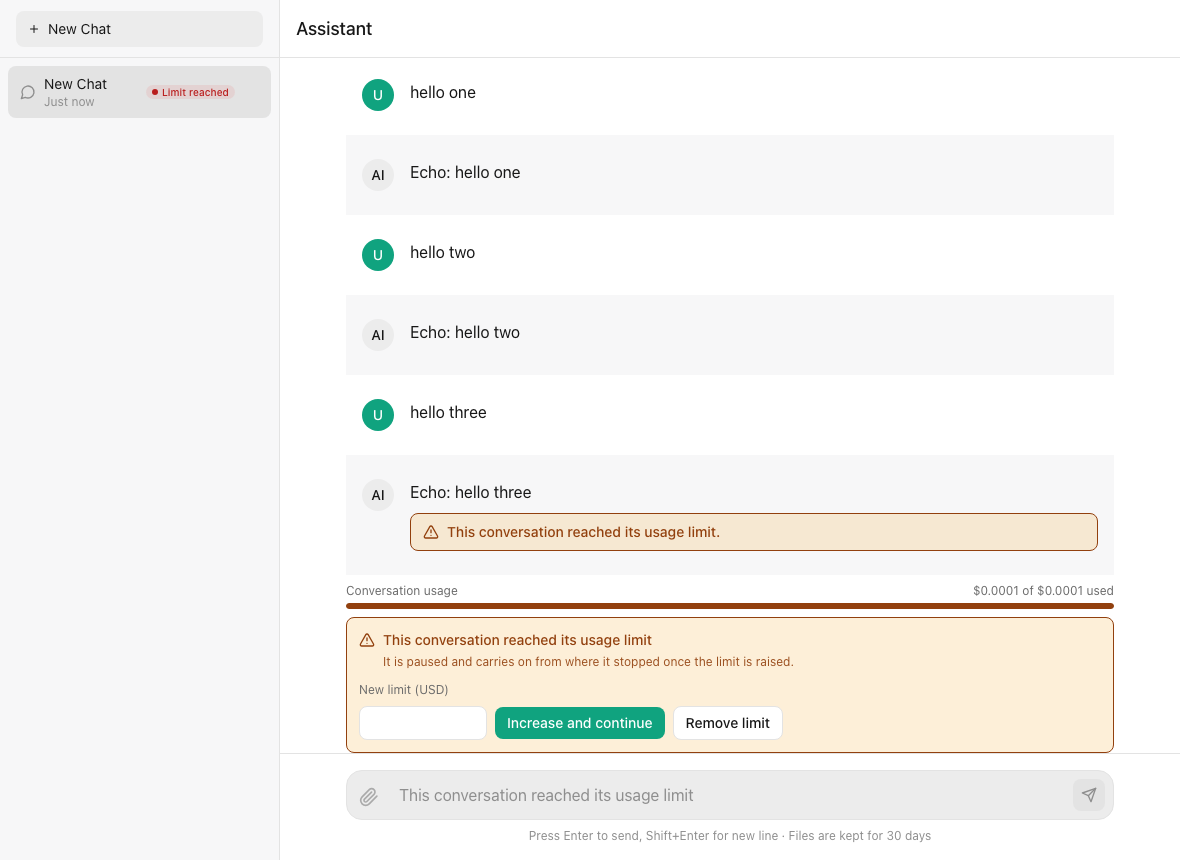The width and height of the screenshot is (1180, 860).
Task: Click warning triangle in the paused conversation panel
Action: click(x=366, y=640)
